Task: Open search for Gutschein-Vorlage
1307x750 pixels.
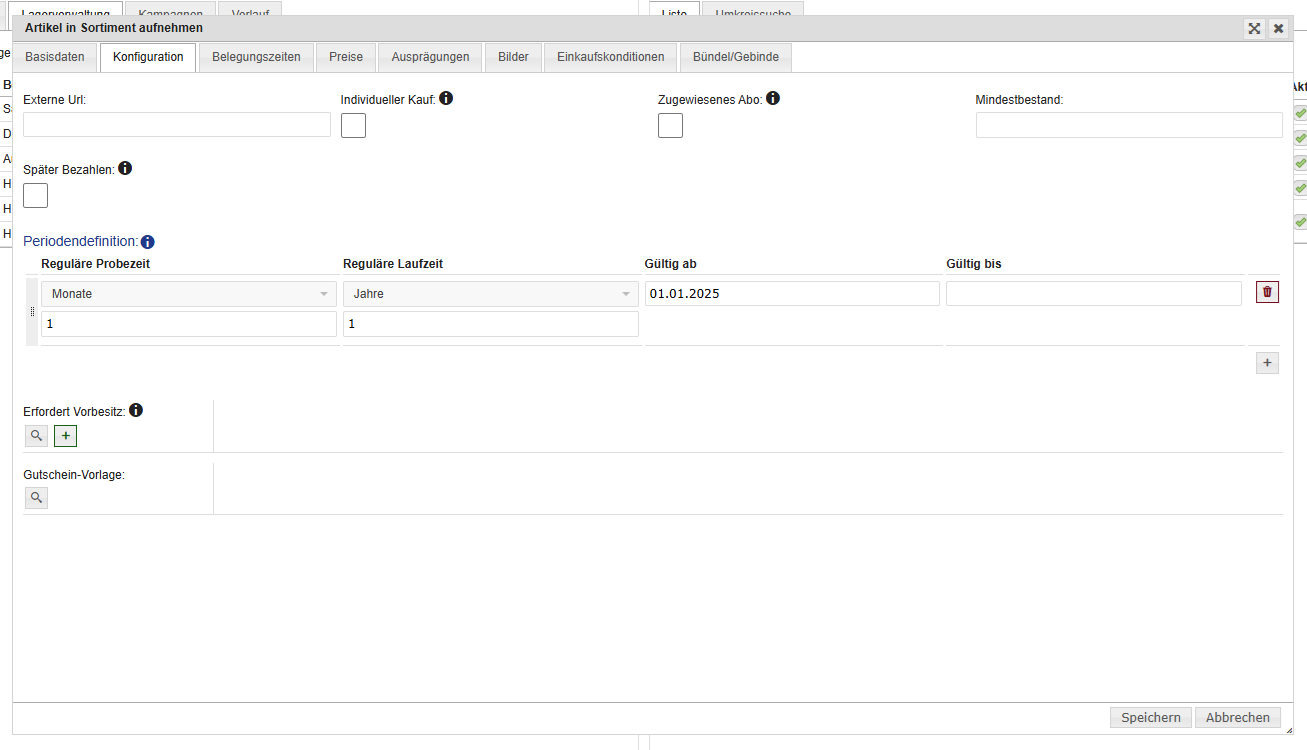Action: point(36,497)
